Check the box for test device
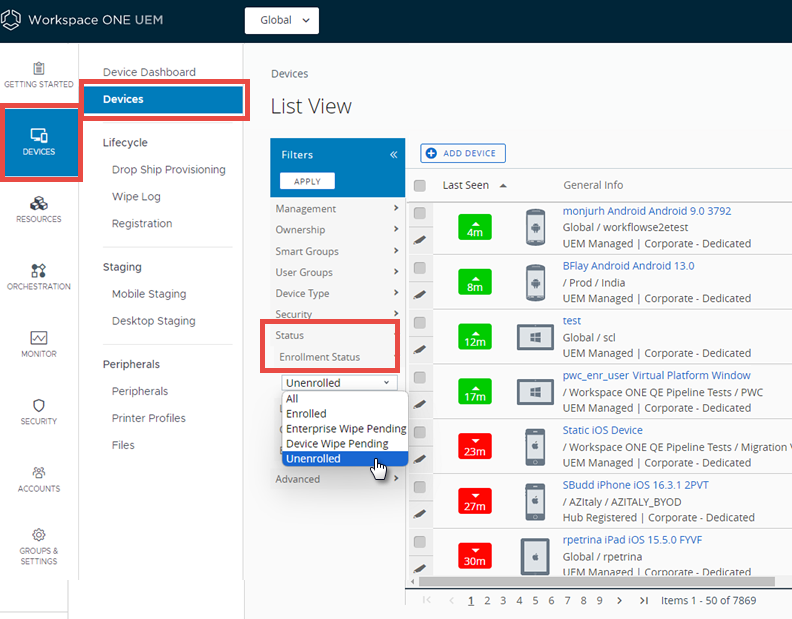This screenshot has height=619, width=792. click(420, 322)
